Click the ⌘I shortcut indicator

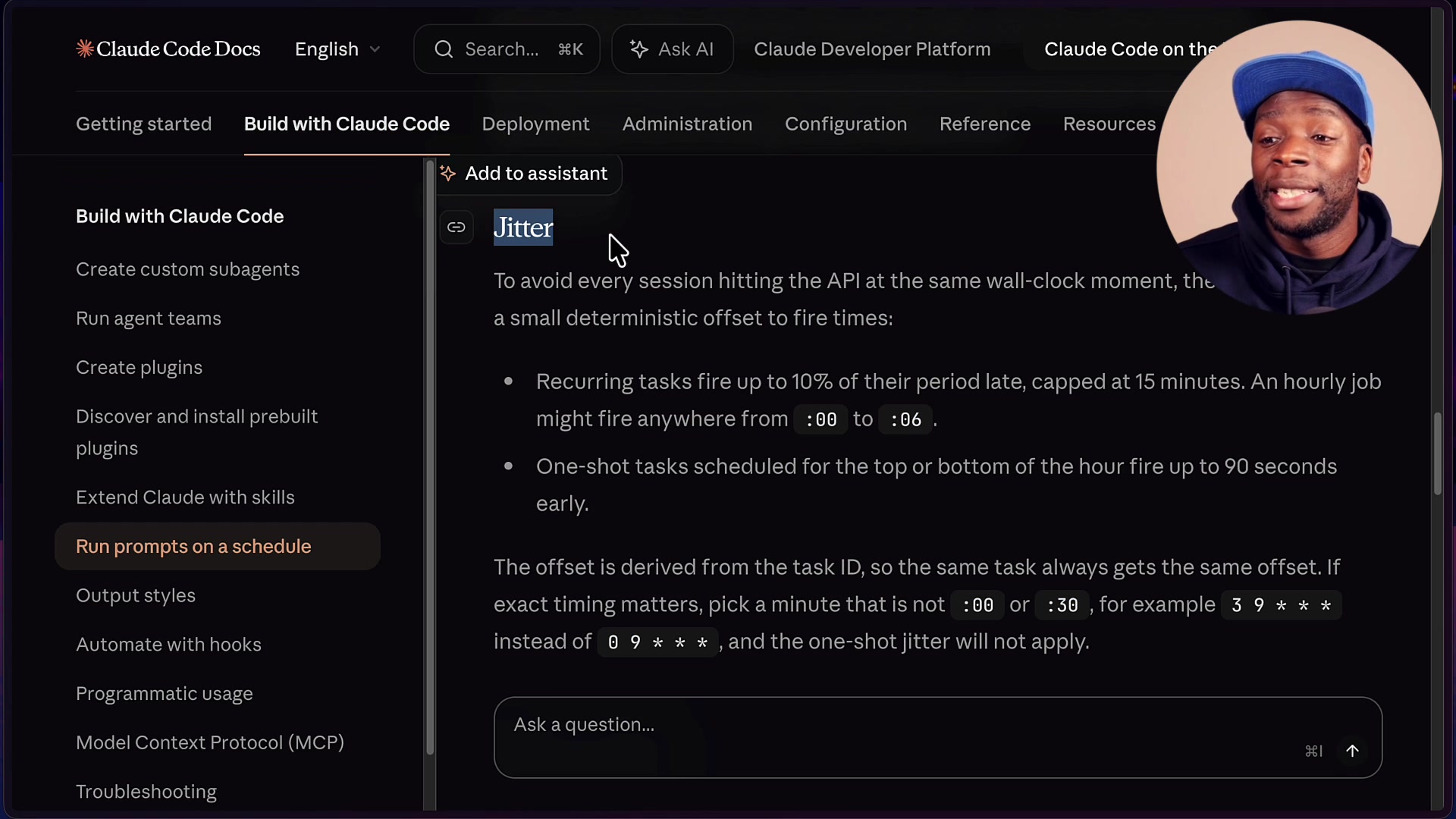point(1313,751)
